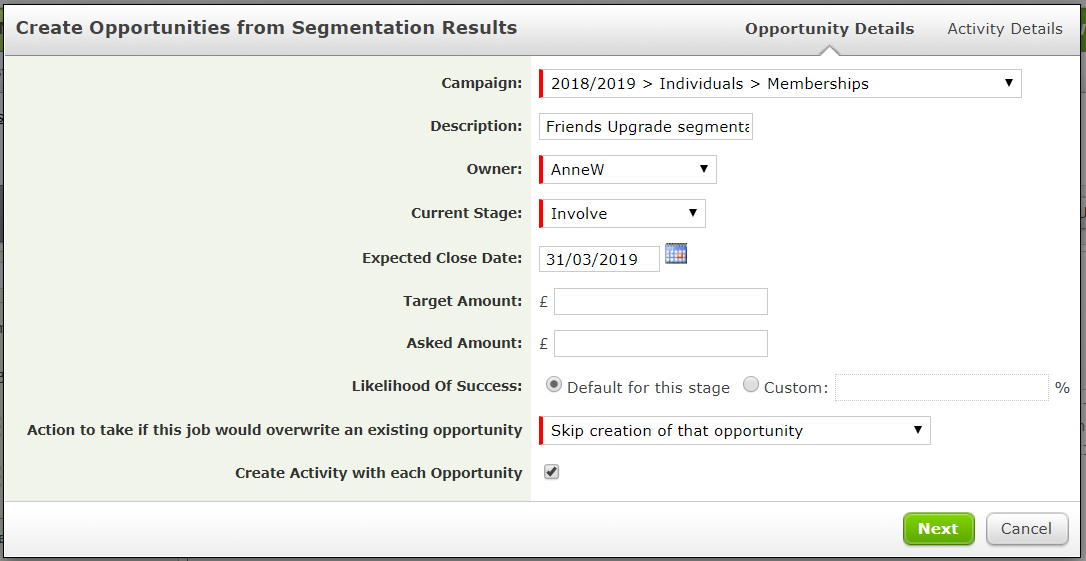Screen dimensions: 1086x561
Task: Click into the Target Amount field
Action: [661, 301]
